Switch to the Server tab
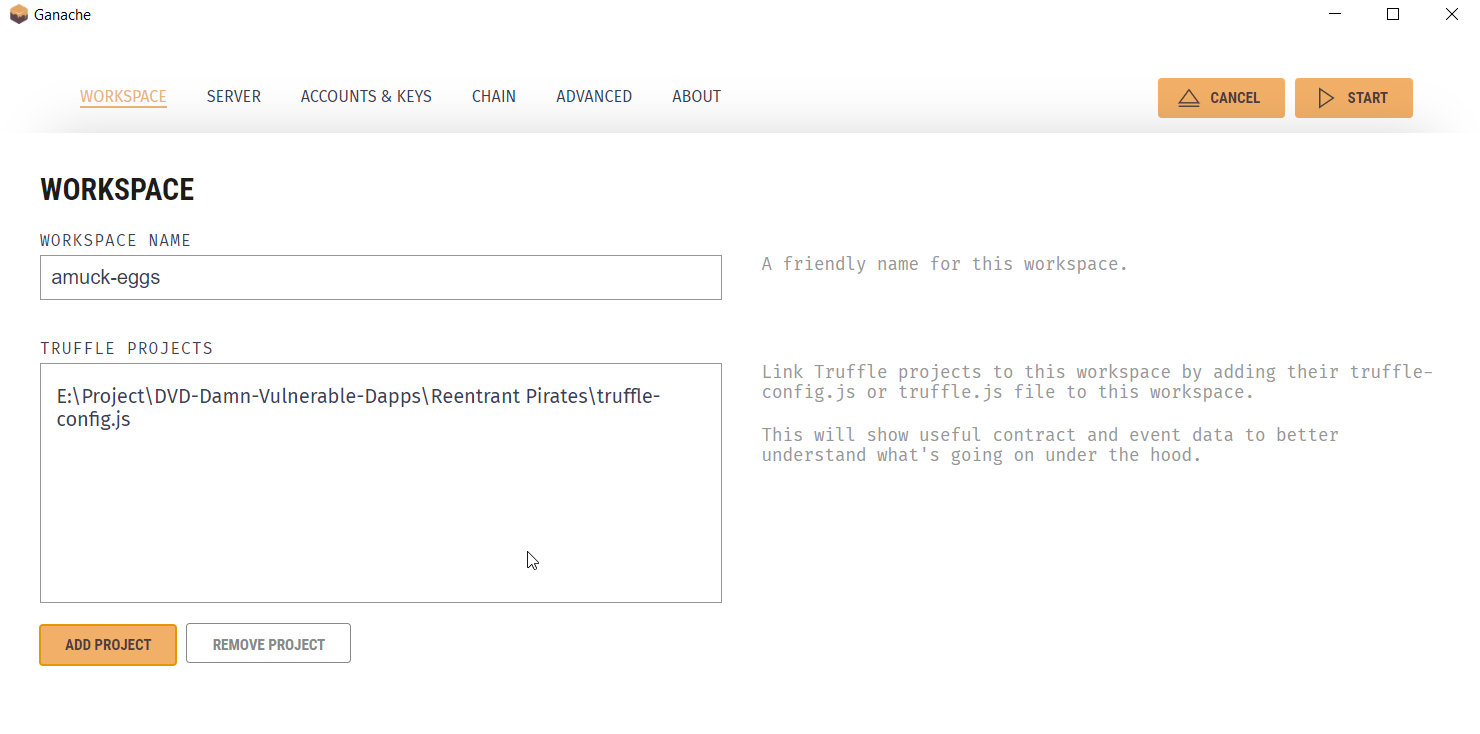Viewport: 1480px width, 734px height. 234,97
